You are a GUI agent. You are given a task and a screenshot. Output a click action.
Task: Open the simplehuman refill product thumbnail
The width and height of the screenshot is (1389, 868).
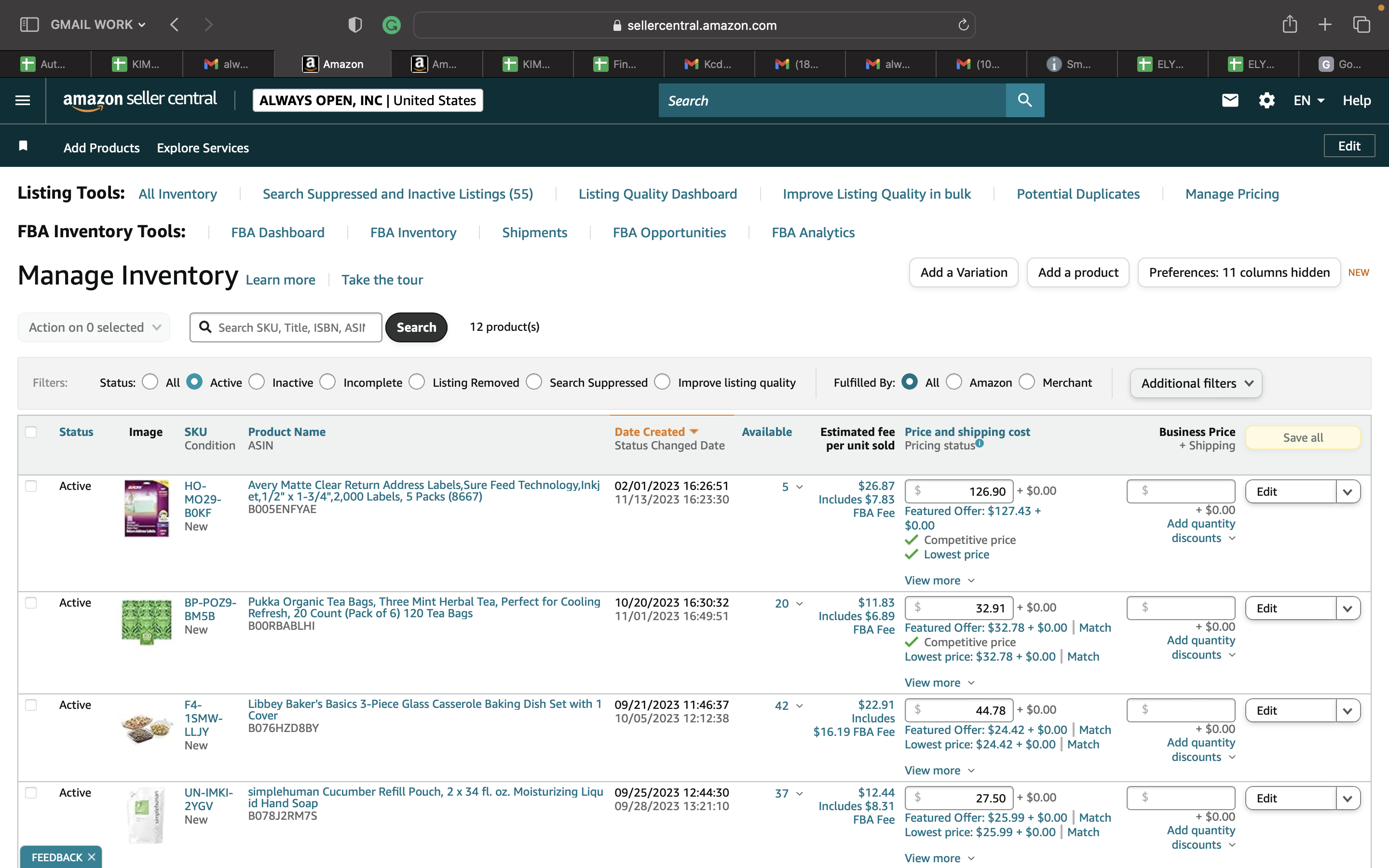pyautogui.click(x=147, y=815)
